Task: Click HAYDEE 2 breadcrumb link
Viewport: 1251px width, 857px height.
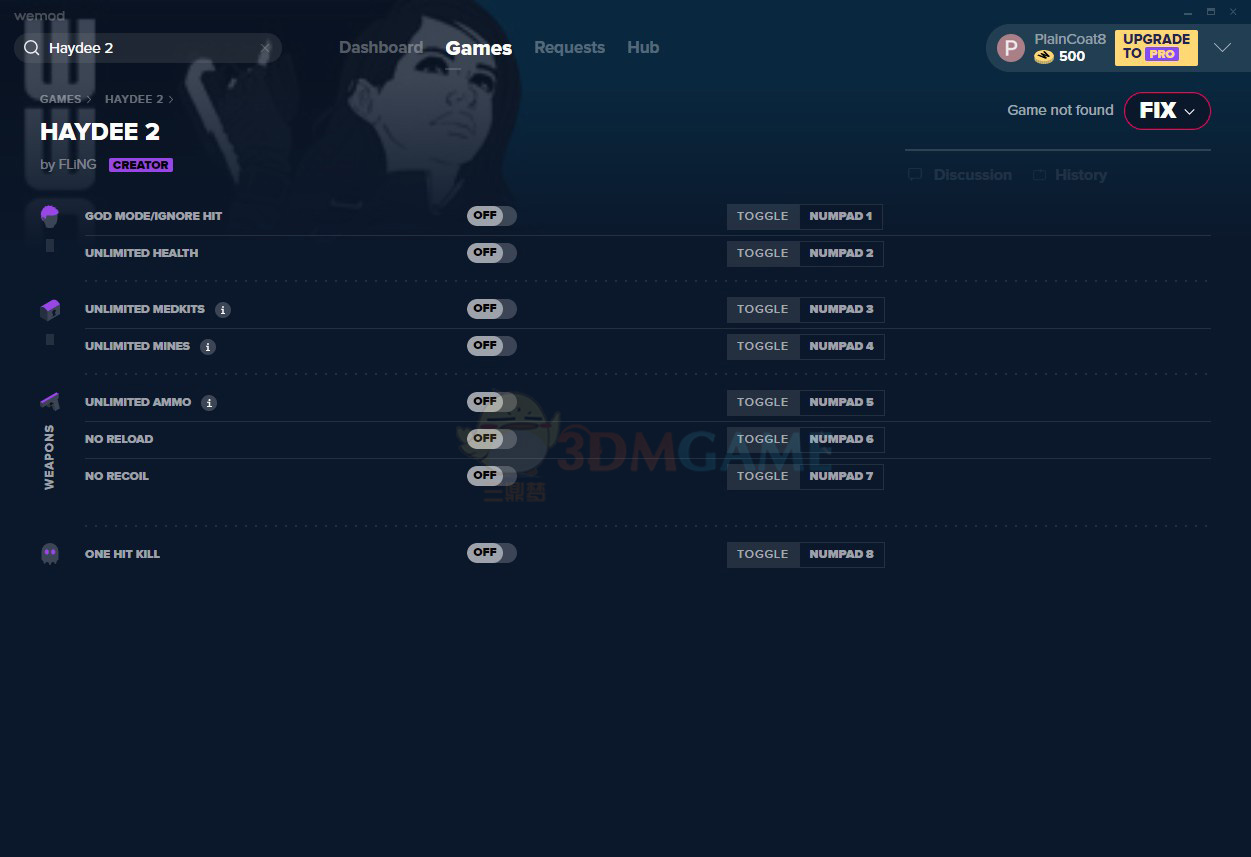Action: pyautogui.click(x=134, y=99)
